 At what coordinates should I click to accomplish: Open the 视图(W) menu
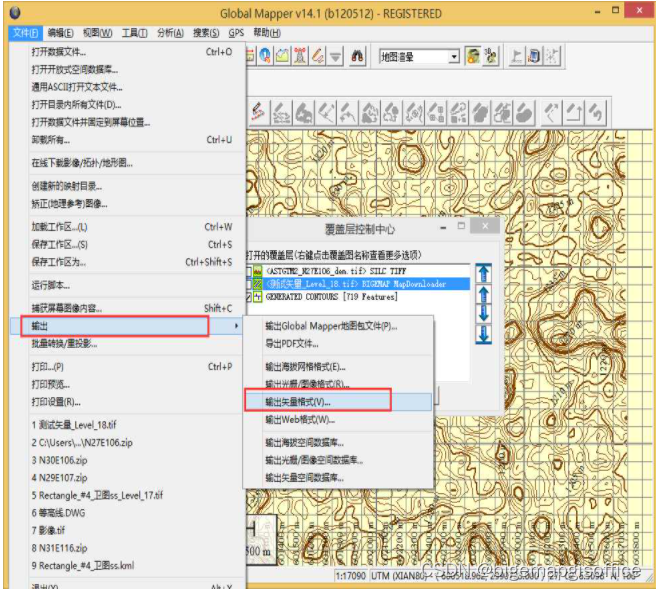pyautogui.click(x=97, y=33)
